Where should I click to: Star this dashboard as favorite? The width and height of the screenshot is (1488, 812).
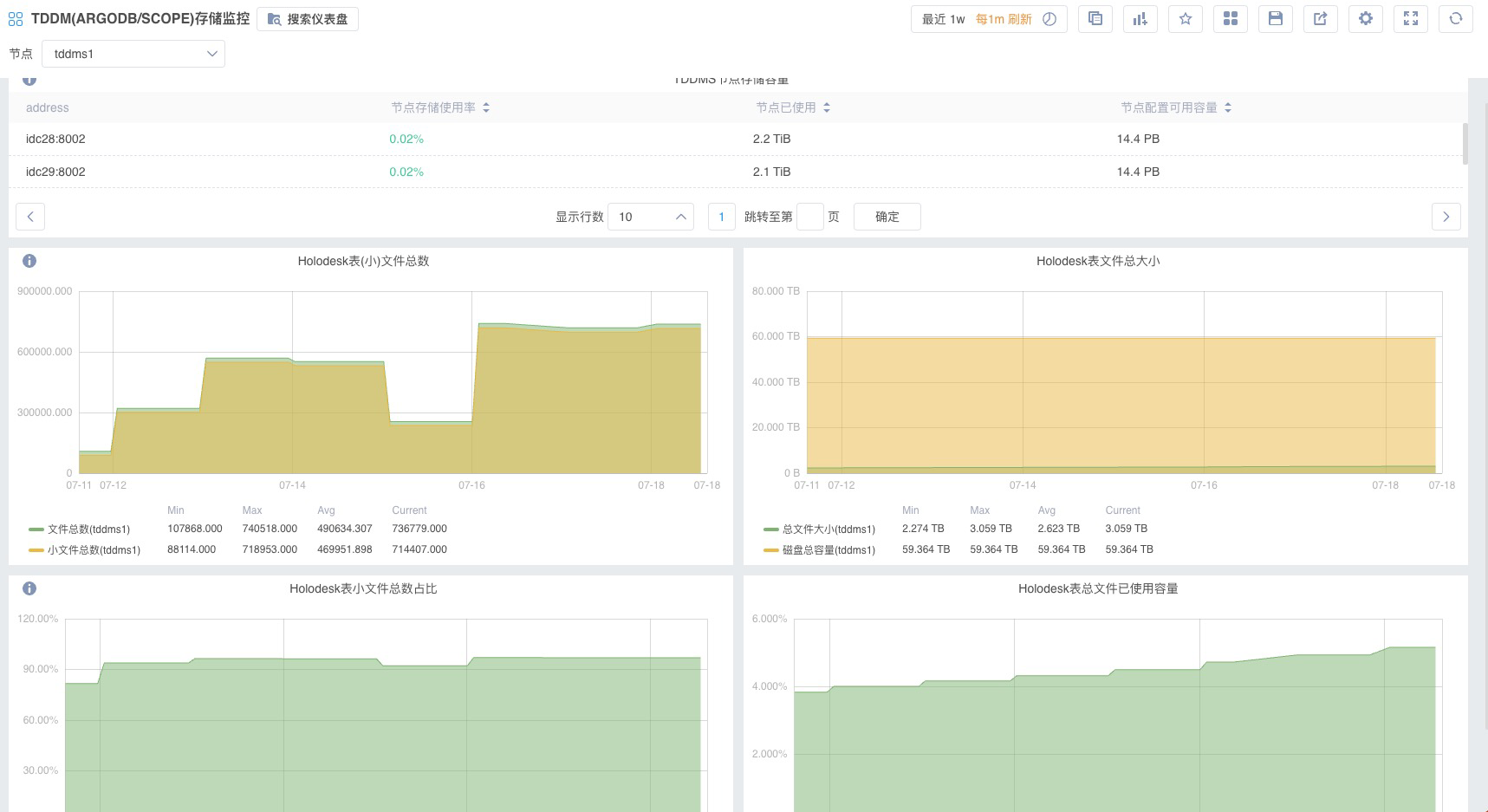pyautogui.click(x=1186, y=19)
